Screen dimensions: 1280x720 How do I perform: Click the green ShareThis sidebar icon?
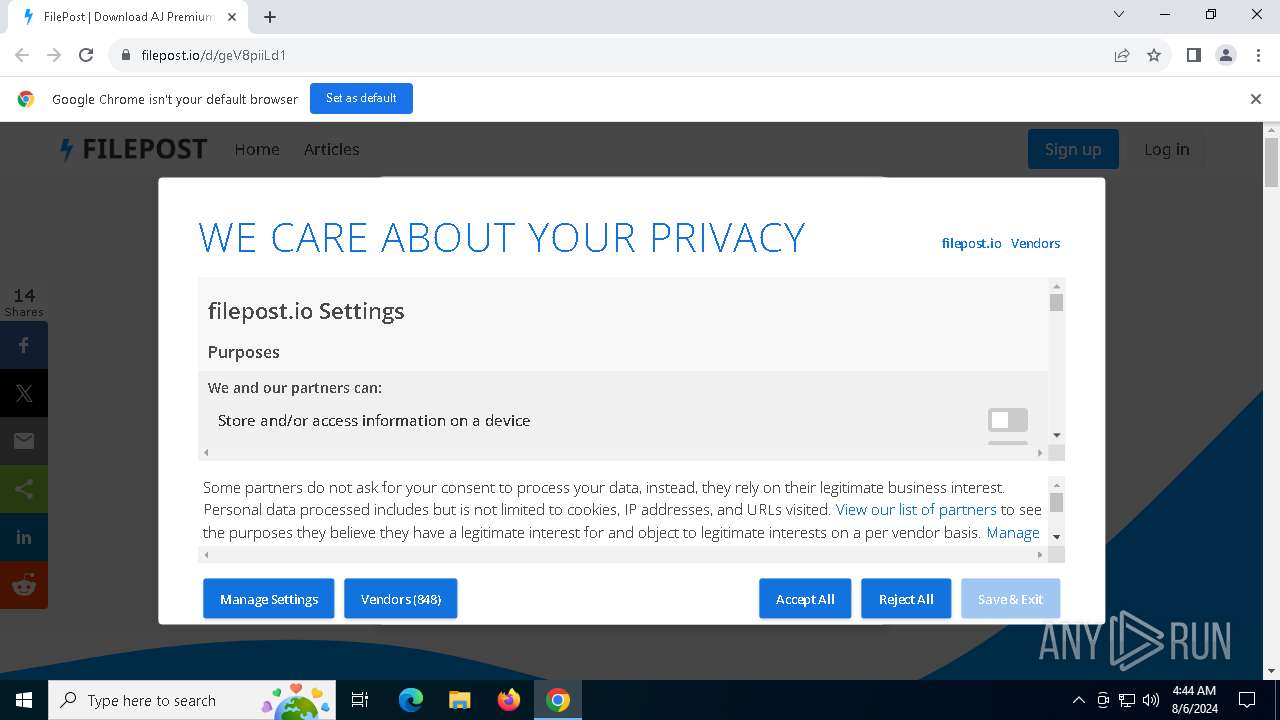click(x=24, y=489)
